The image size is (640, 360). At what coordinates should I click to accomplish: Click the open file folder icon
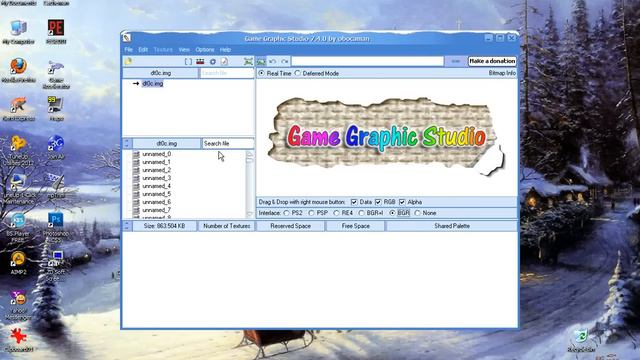129,61
